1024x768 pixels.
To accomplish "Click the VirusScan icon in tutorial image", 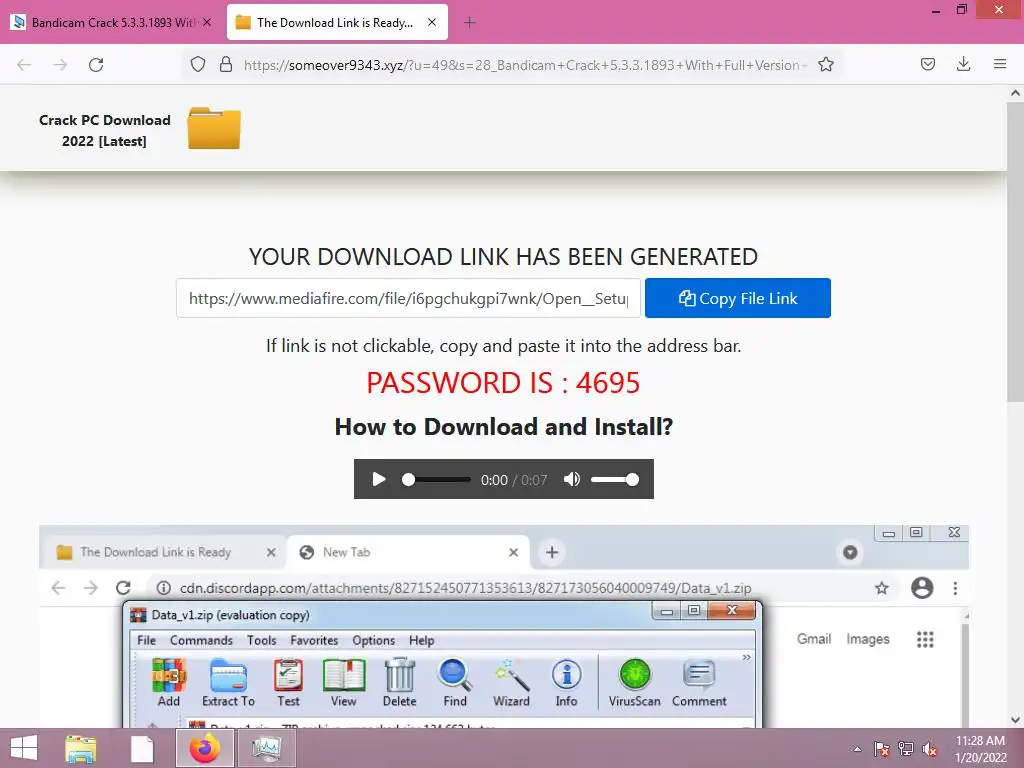I will pos(634,683).
